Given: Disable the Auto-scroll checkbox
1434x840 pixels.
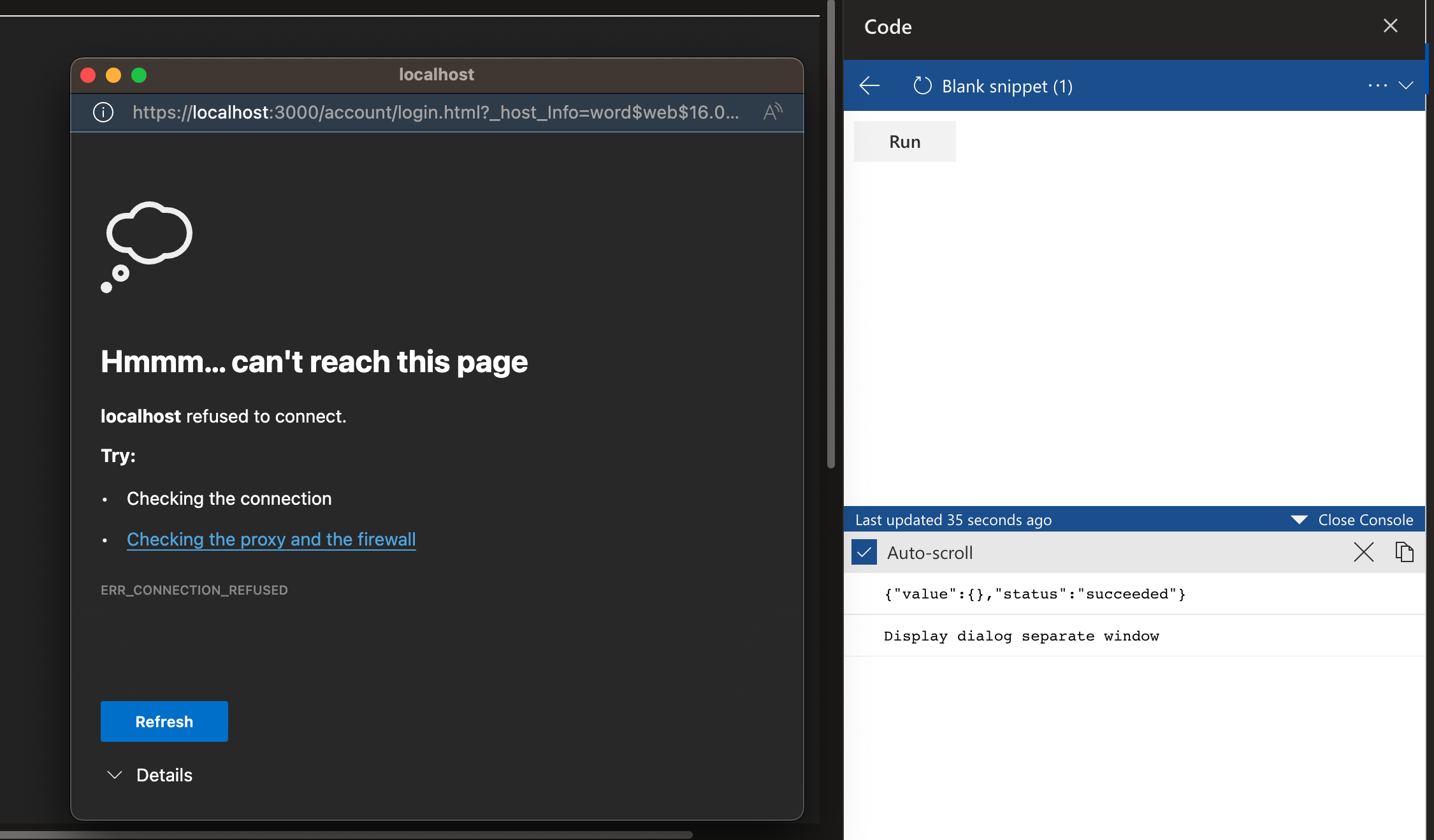Looking at the screenshot, I should 864,552.
